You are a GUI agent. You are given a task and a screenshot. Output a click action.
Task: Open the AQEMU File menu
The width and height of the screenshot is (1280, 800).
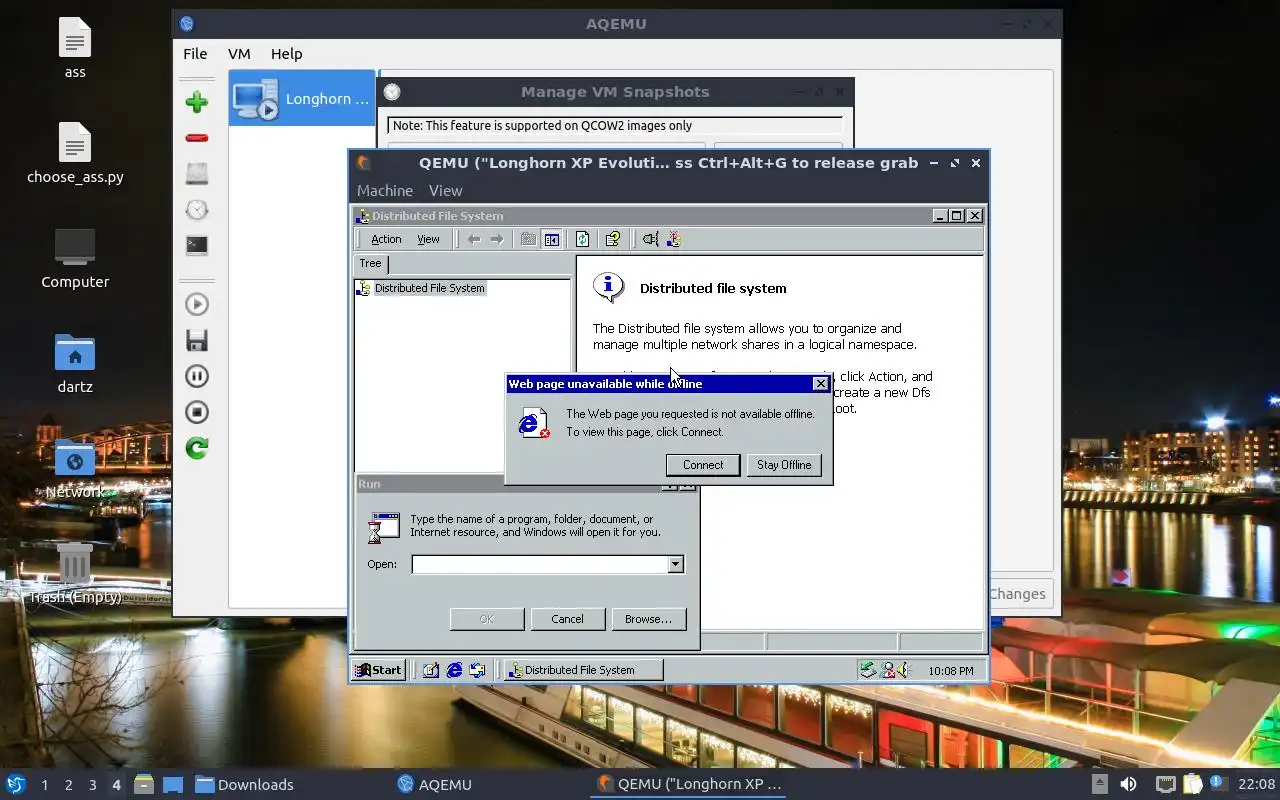[x=195, y=54]
